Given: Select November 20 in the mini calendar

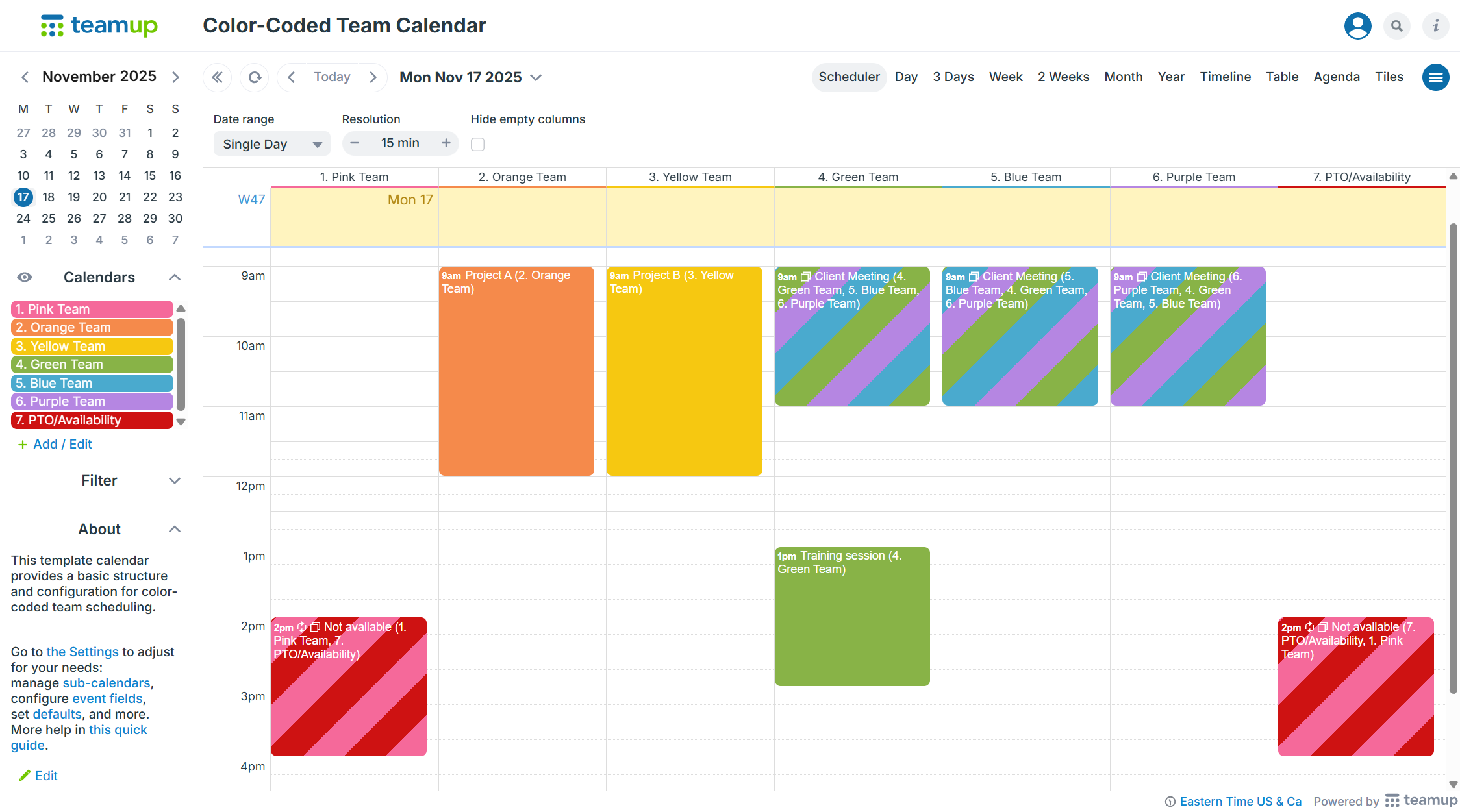Looking at the screenshot, I should click(x=99, y=197).
